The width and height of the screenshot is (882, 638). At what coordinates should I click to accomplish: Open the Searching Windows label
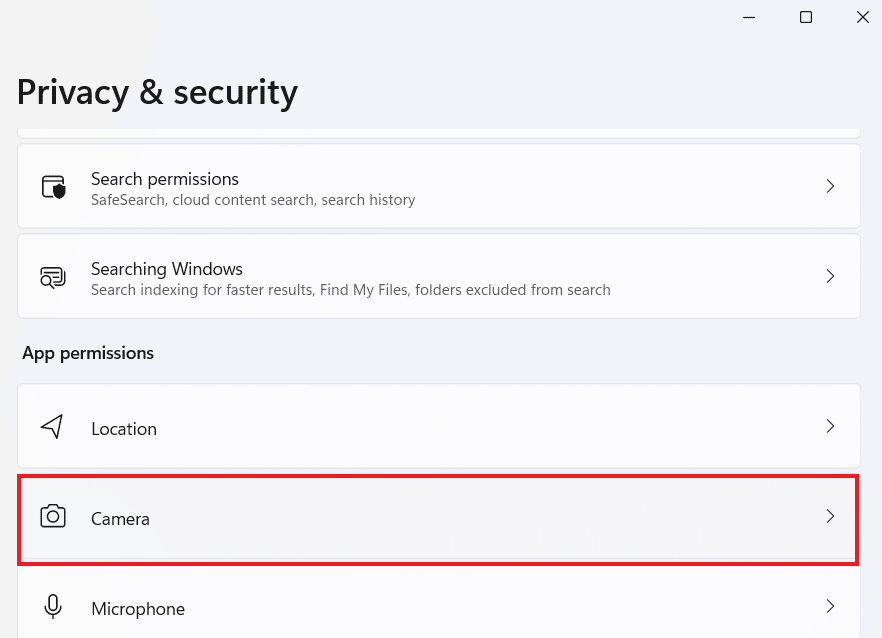click(166, 269)
